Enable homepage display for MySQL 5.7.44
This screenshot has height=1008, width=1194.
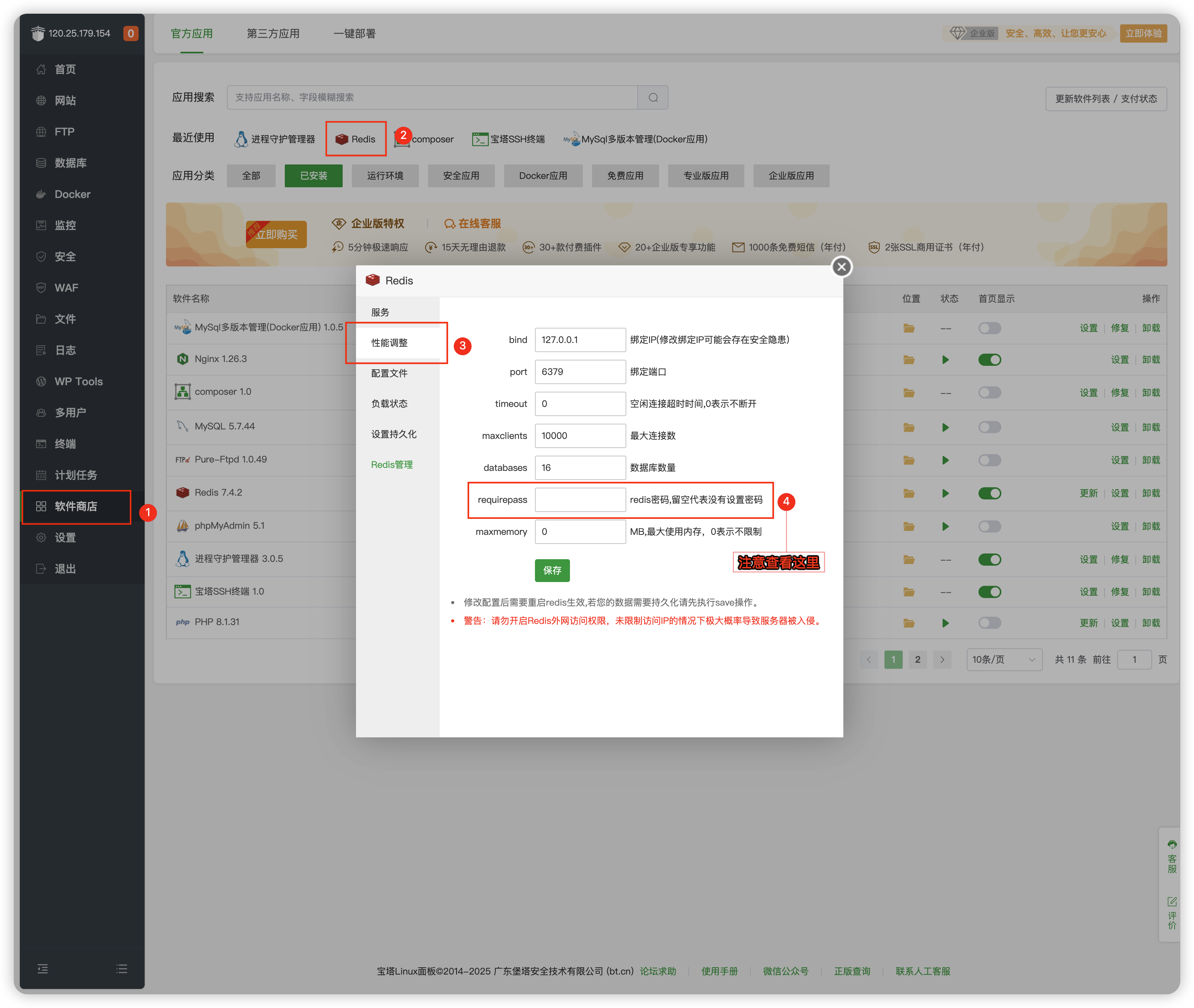[990, 427]
